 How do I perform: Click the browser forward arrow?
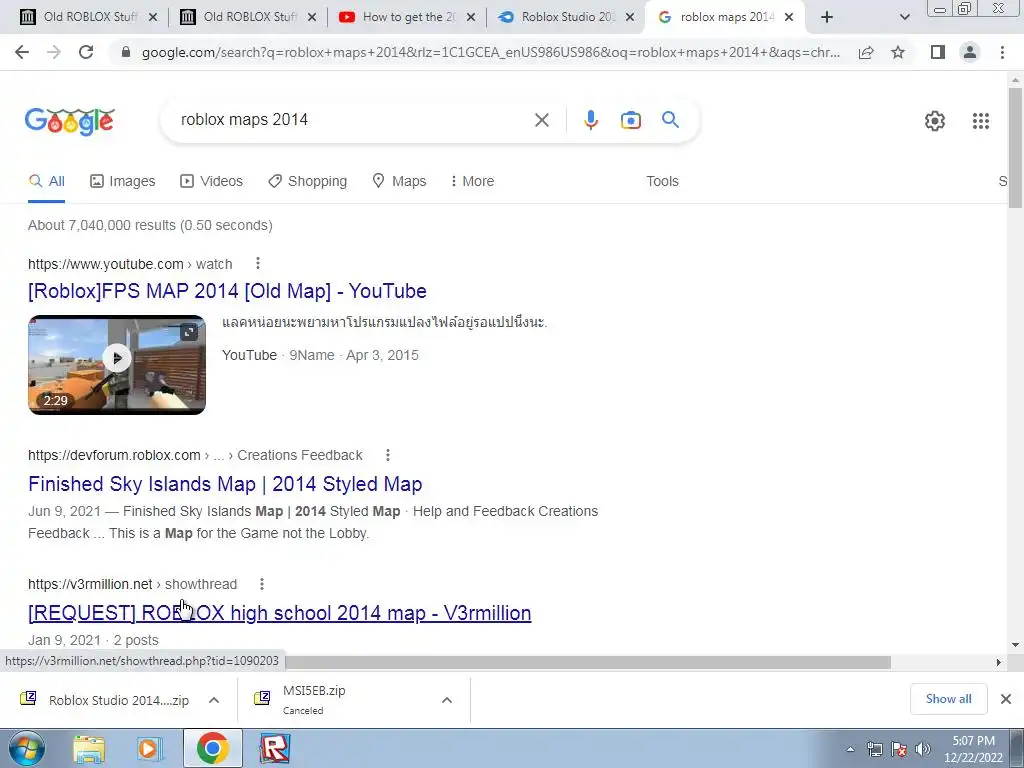pos(54,52)
